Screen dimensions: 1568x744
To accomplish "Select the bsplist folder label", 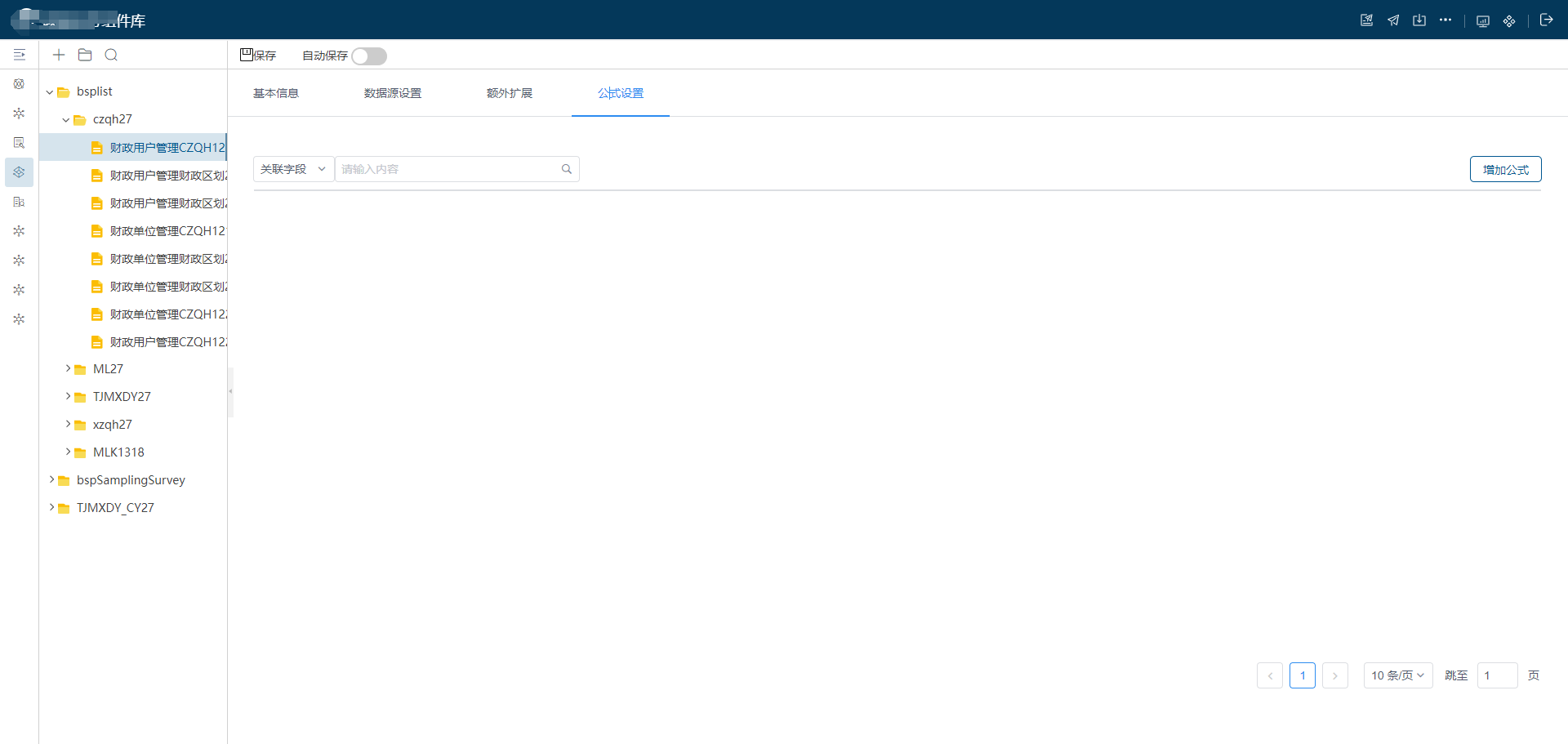I will pos(95,91).
